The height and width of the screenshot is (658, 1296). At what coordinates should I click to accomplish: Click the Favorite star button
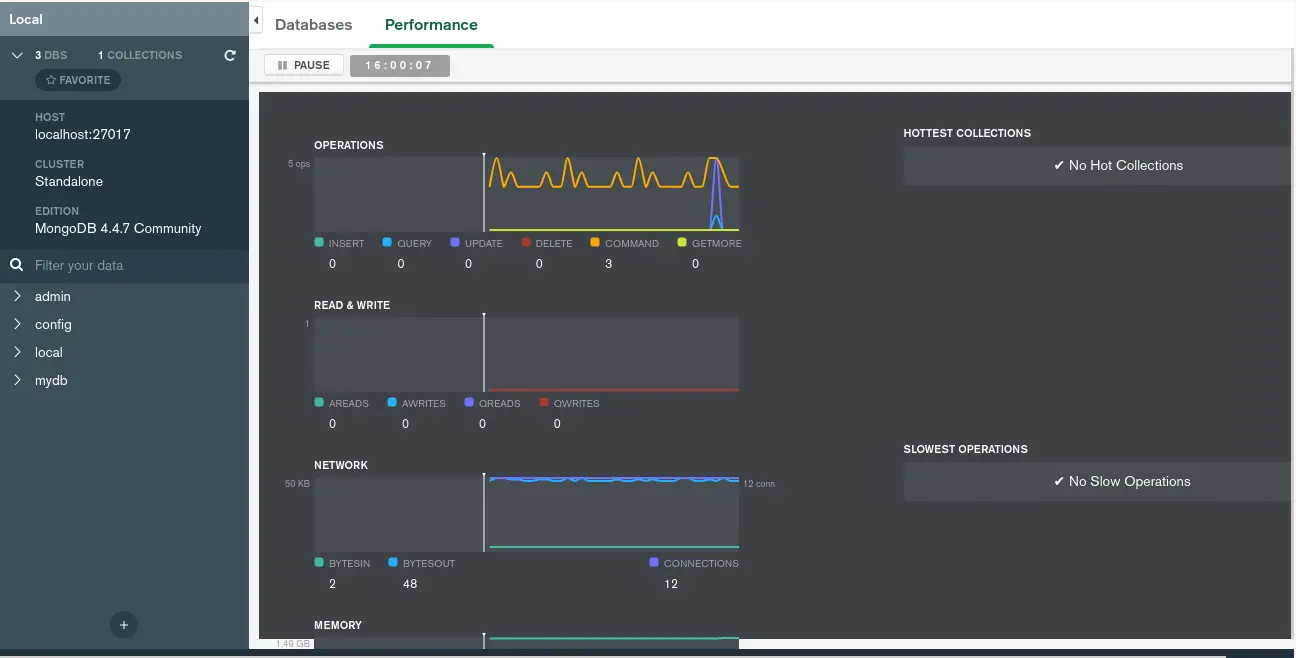[78, 80]
